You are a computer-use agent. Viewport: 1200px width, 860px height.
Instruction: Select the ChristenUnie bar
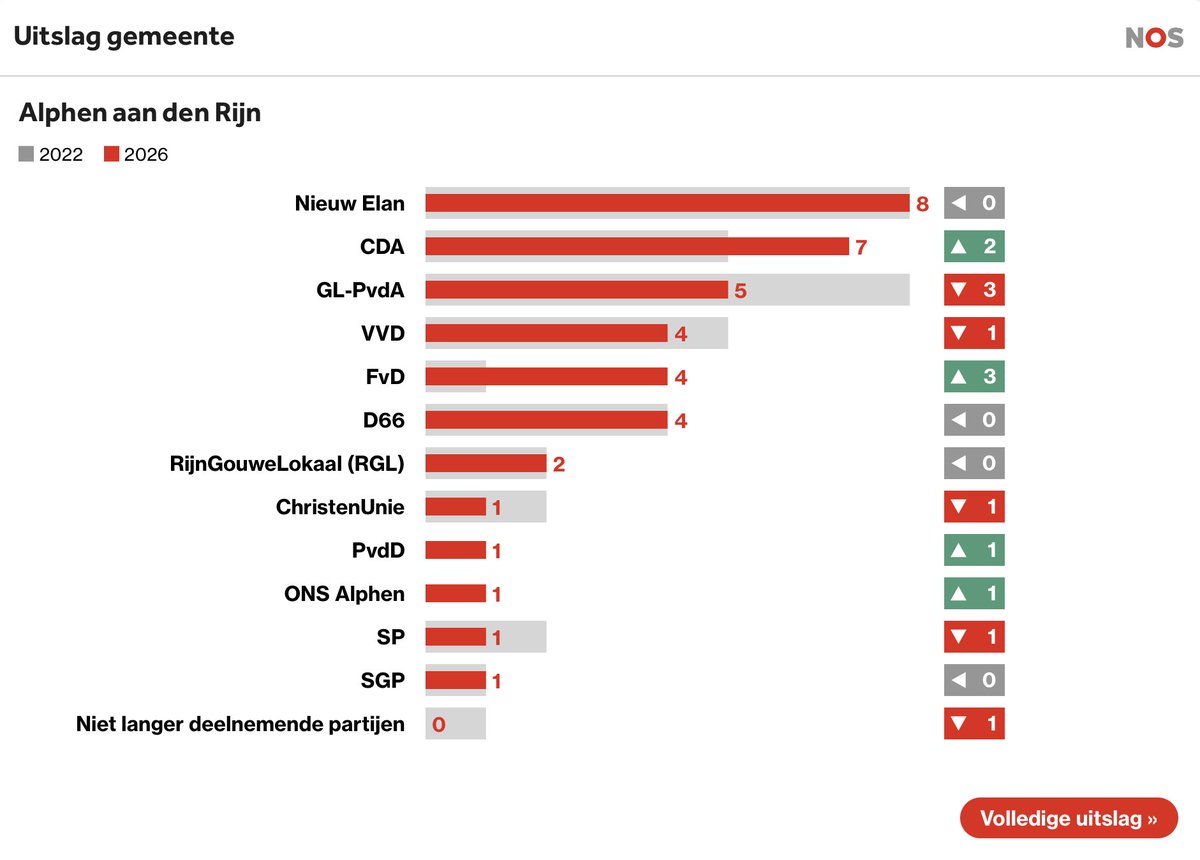456,507
